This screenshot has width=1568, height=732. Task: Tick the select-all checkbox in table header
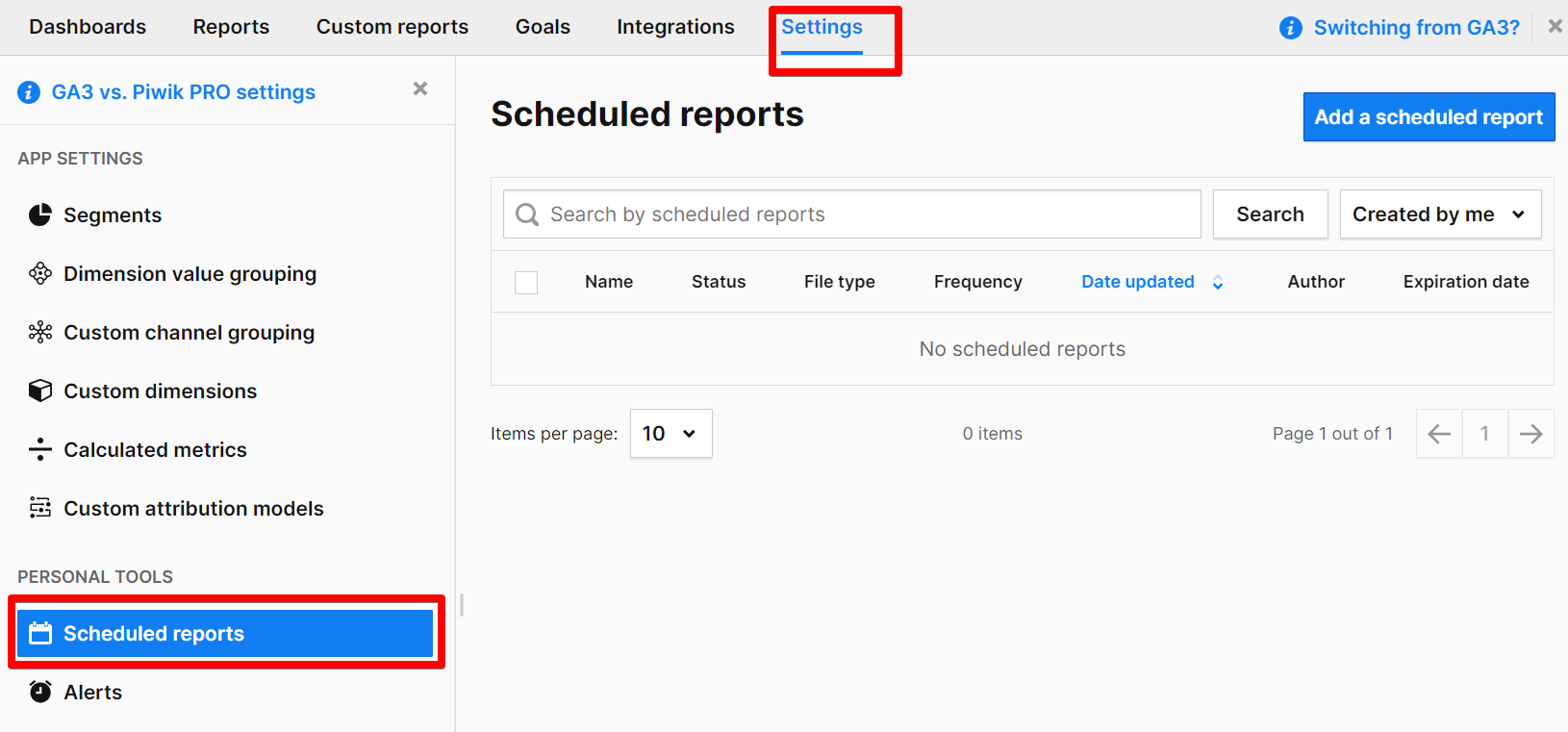tap(526, 282)
